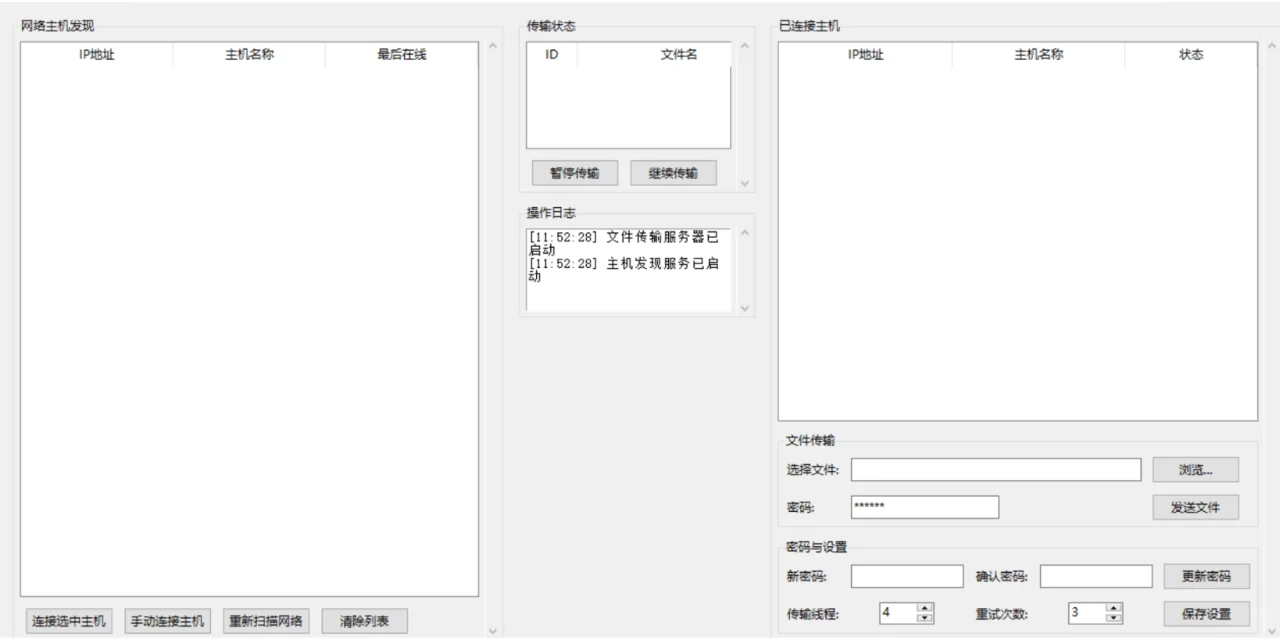Pause transfers via the 暂停传输 button
This screenshot has width=1280, height=640.
click(574, 172)
